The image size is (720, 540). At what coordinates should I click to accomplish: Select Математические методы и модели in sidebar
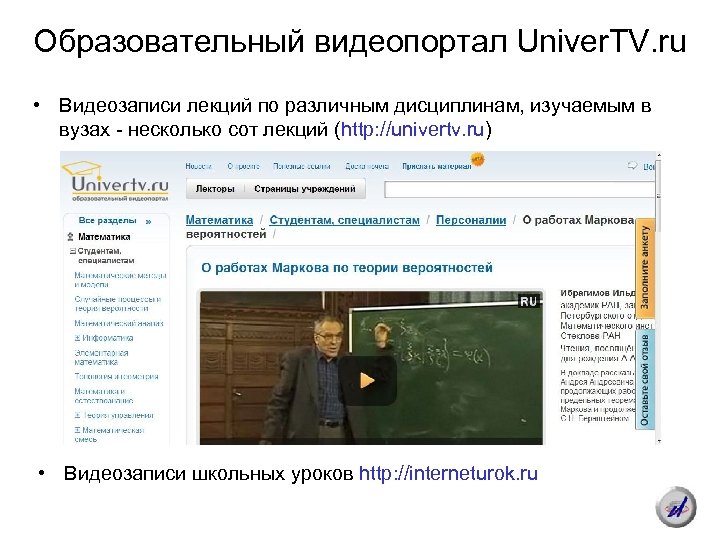120,280
